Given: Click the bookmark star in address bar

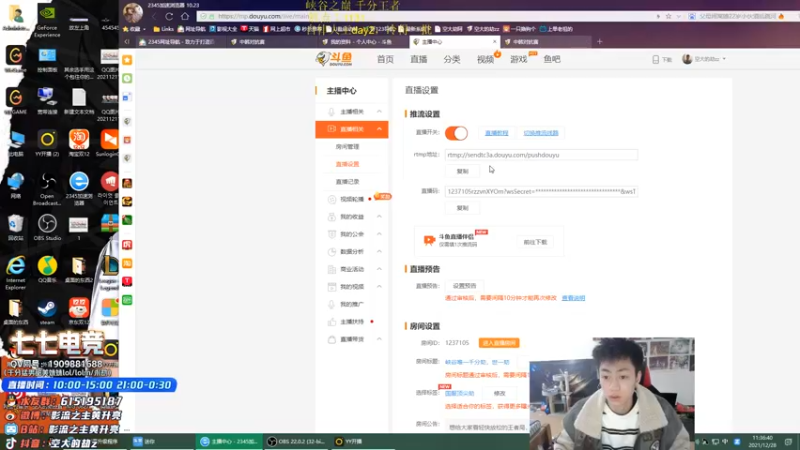Looking at the screenshot, I should pos(668,16).
